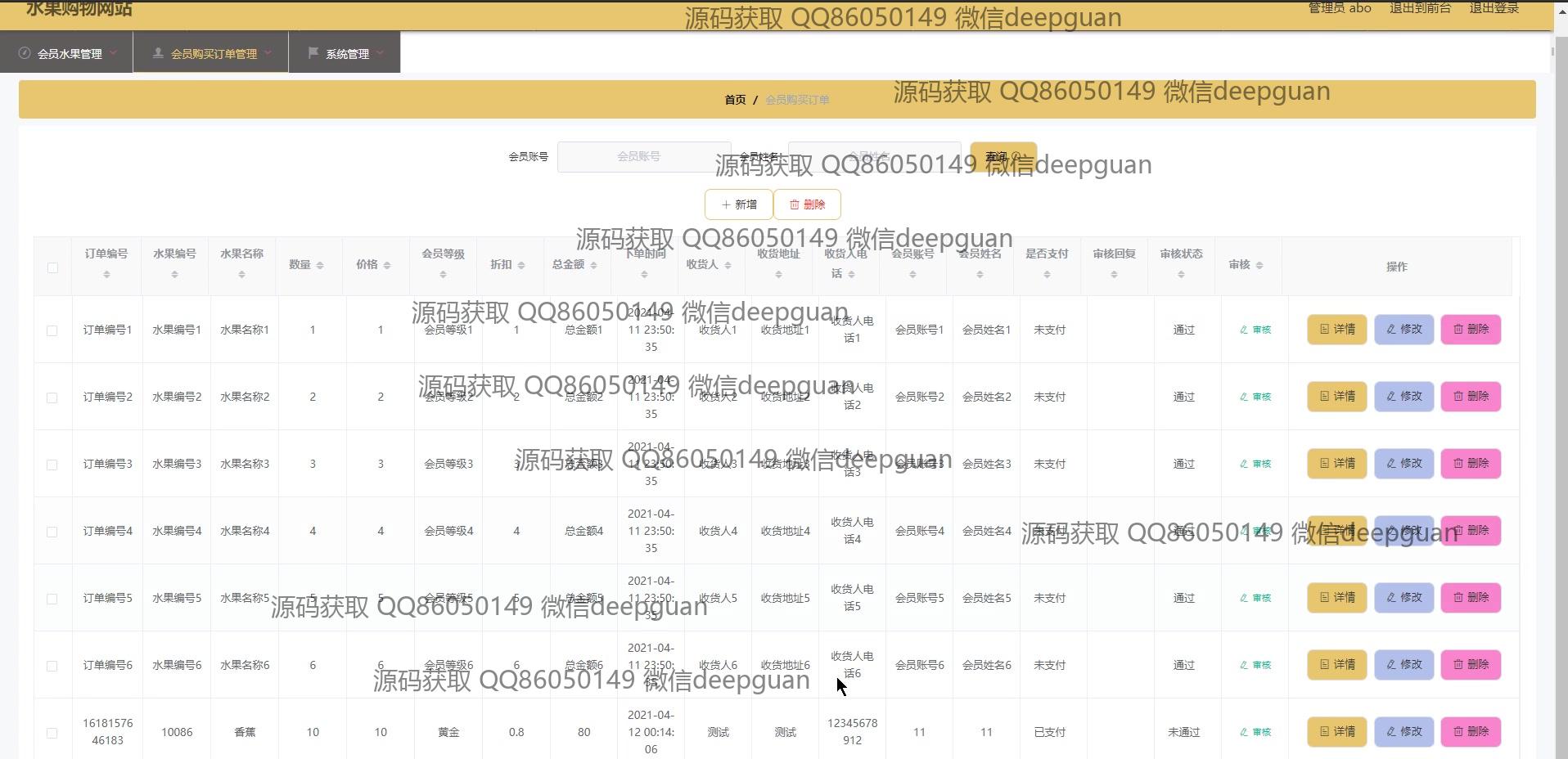Click the sort icon in 数量 column header
Viewport: 1568px width, 759px height.
[319, 266]
